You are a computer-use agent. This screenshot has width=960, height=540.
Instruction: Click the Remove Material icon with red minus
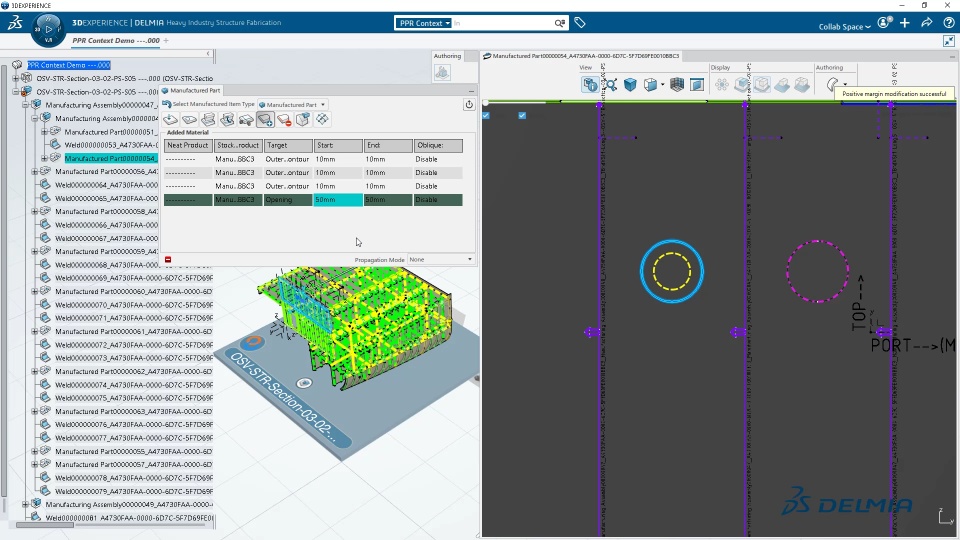coord(284,119)
